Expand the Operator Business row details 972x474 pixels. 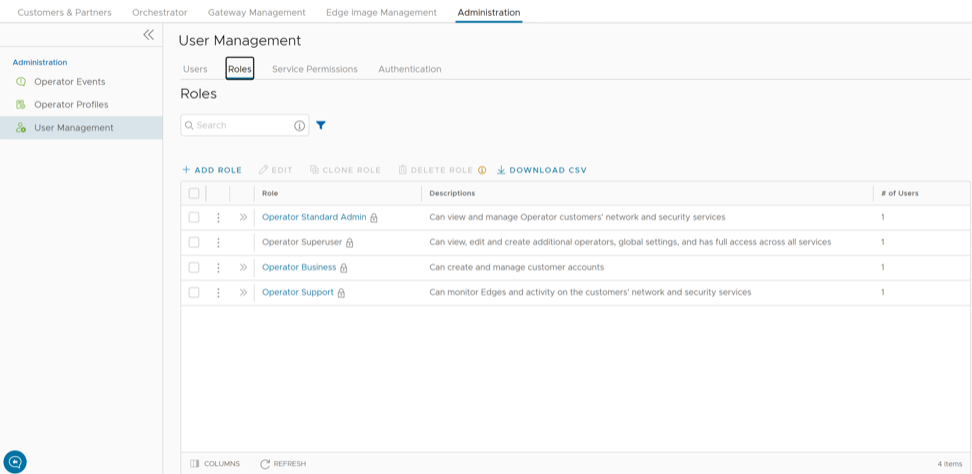tap(243, 267)
